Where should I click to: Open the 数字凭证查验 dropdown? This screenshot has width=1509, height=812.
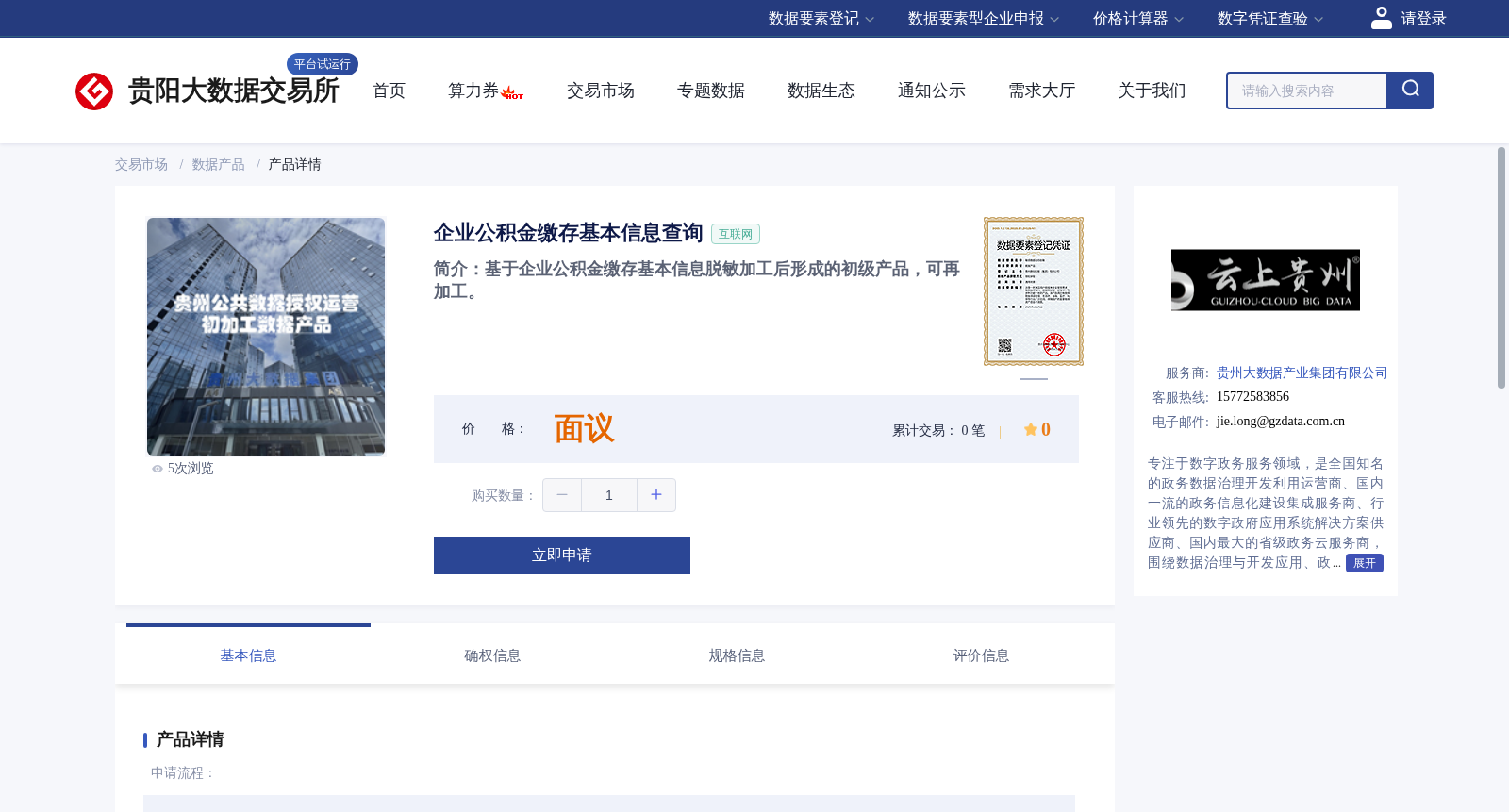pos(1270,19)
